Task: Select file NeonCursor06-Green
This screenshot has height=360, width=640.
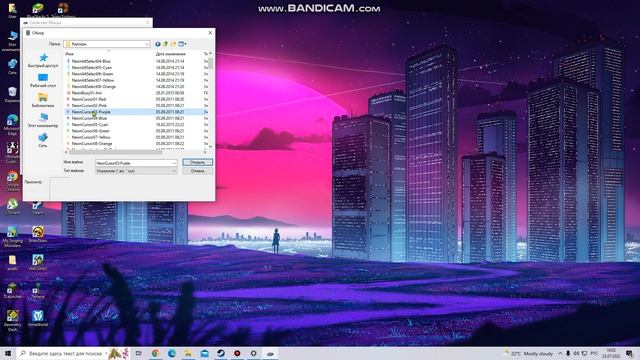Action: tap(90, 131)
